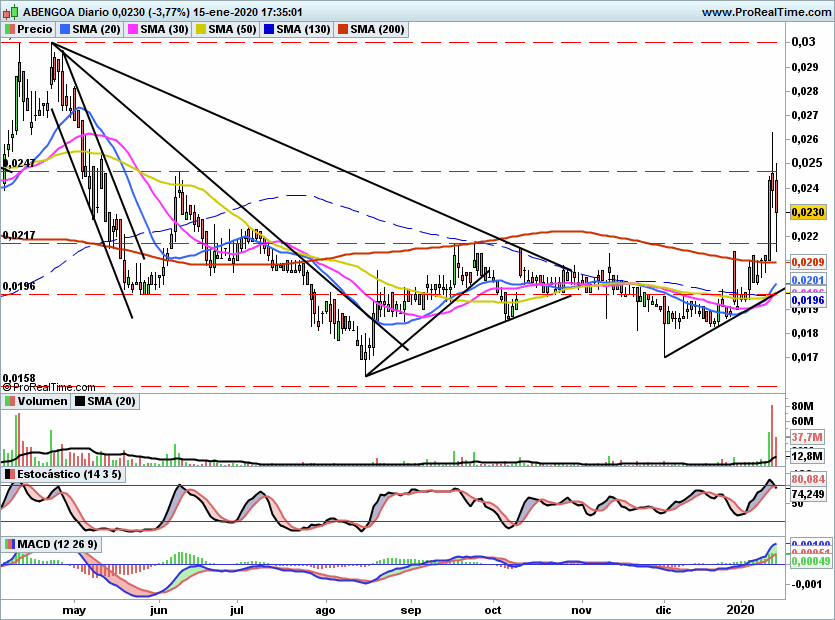Click the dic label on time axis

(x=664, y=610)
